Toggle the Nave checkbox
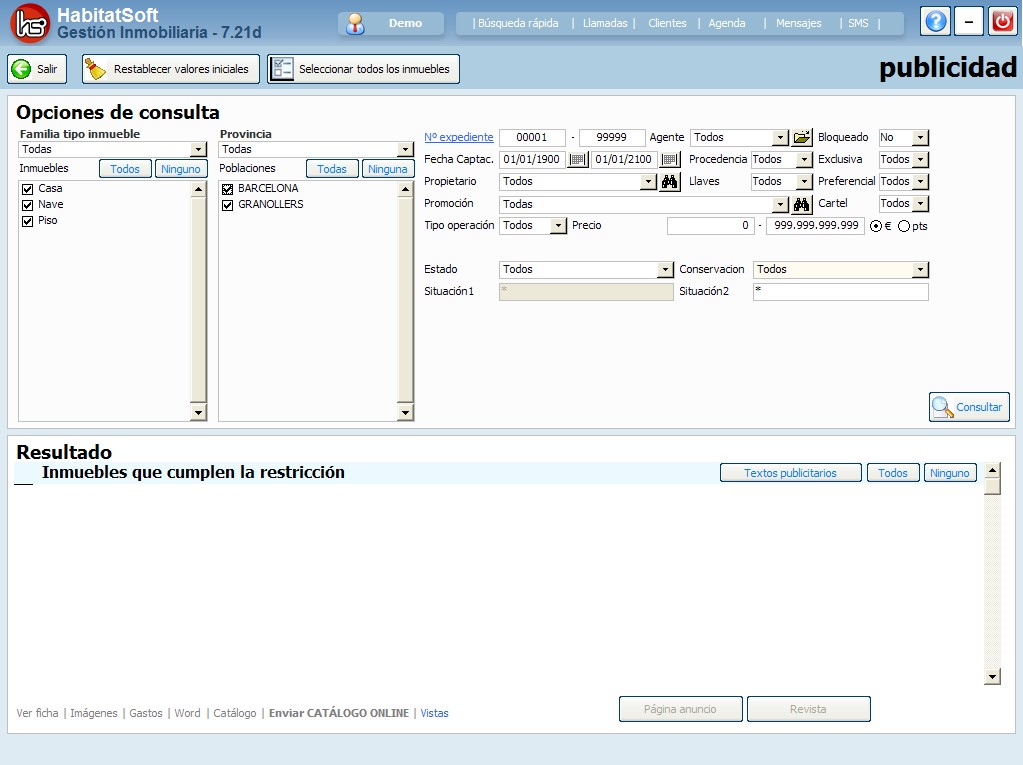The image size is (1023, 765). coord(27,205)
